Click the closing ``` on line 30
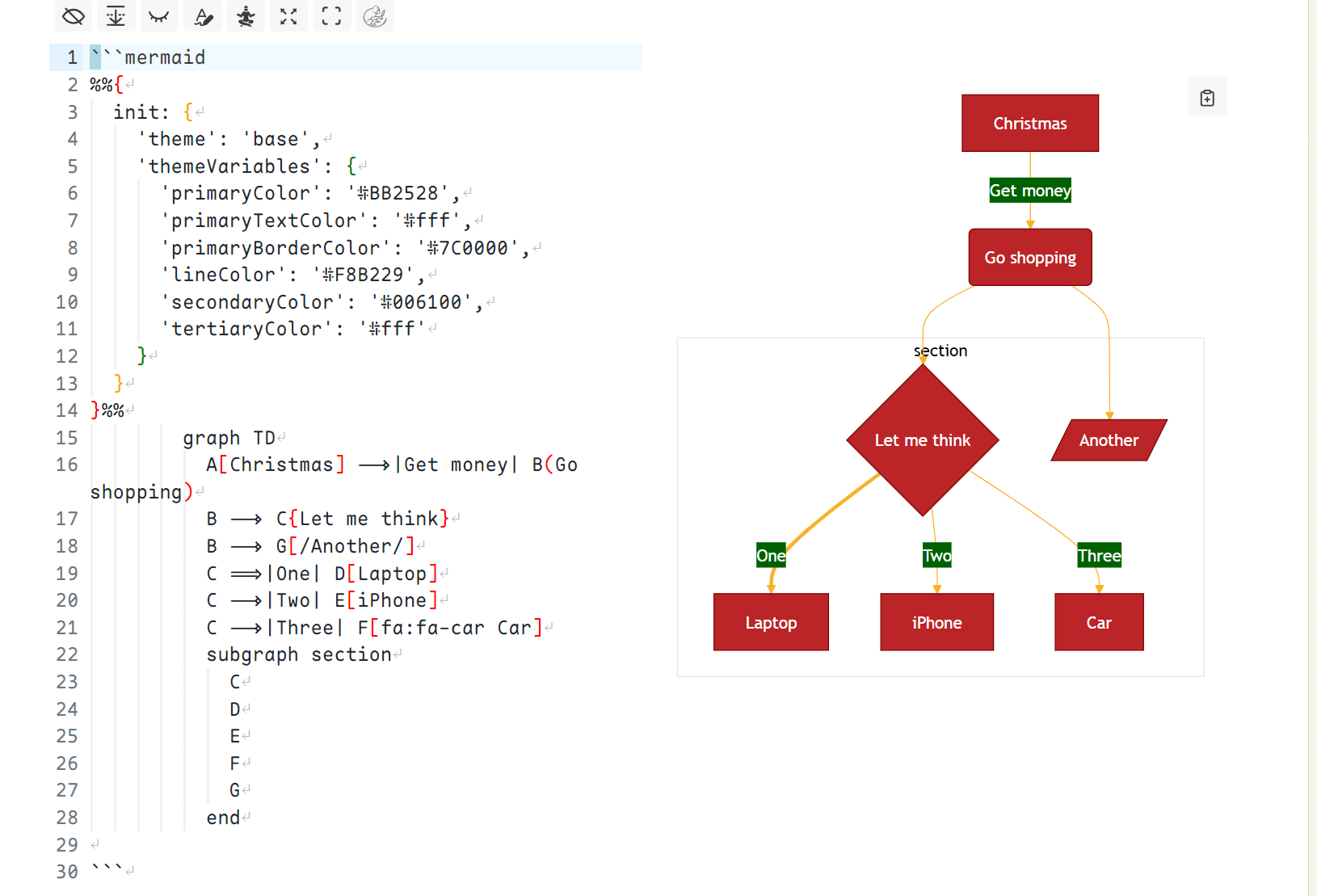Viewport: 1317px width, 896px height. (x=107, y=869)
